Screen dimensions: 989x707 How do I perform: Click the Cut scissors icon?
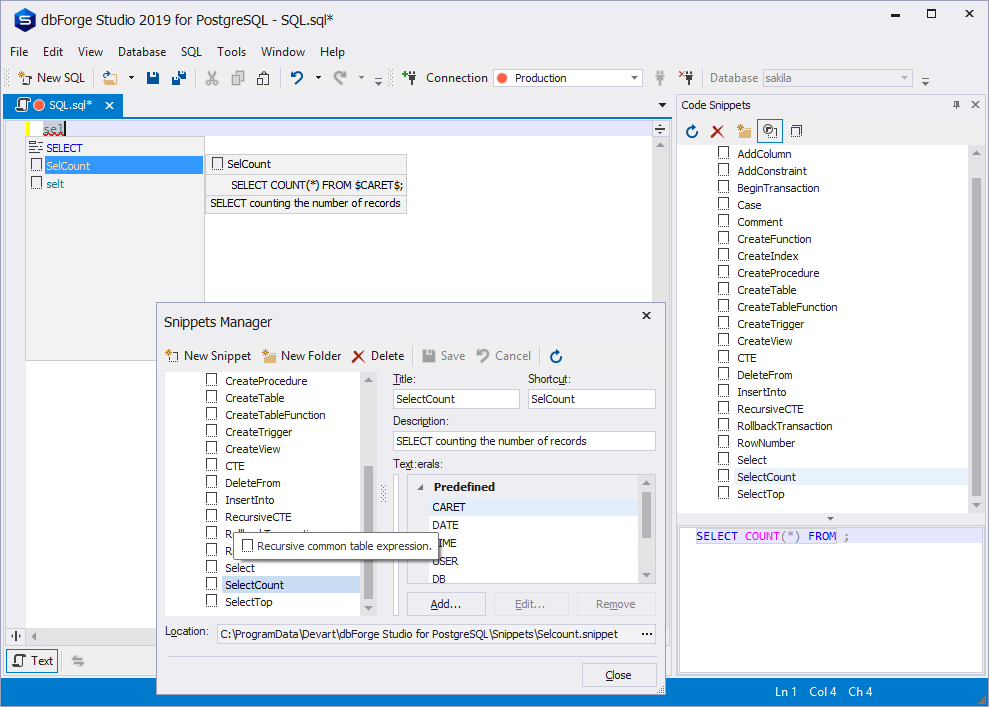click(212, 78)
